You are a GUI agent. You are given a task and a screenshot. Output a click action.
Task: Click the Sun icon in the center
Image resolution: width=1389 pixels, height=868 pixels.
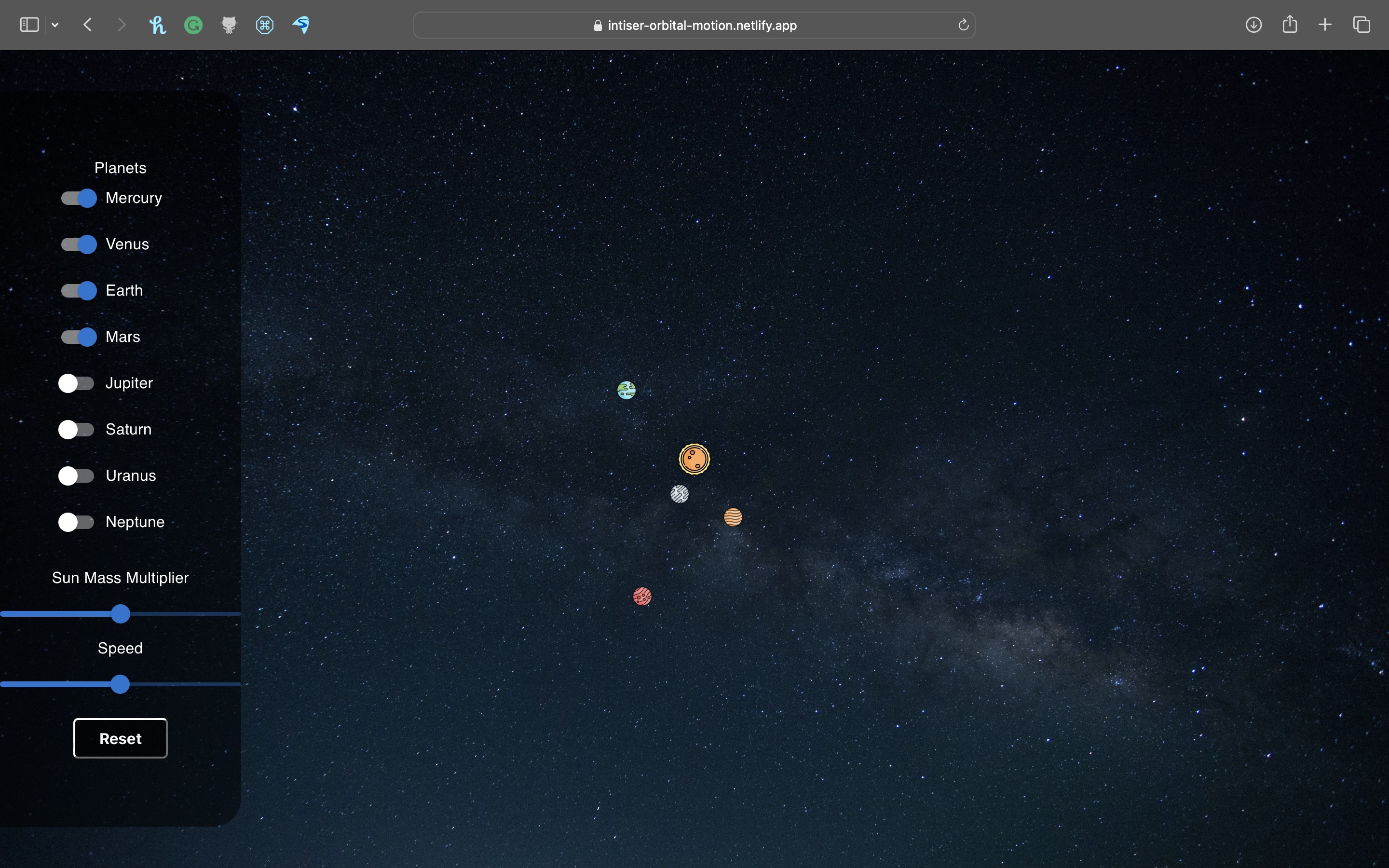(694, 459)
